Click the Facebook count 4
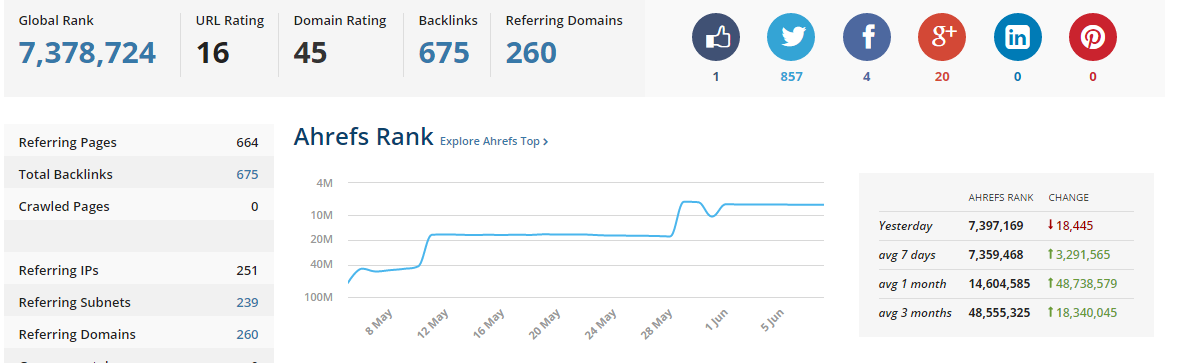Viewport: 1178px width, 363px height. coord(866,77)
